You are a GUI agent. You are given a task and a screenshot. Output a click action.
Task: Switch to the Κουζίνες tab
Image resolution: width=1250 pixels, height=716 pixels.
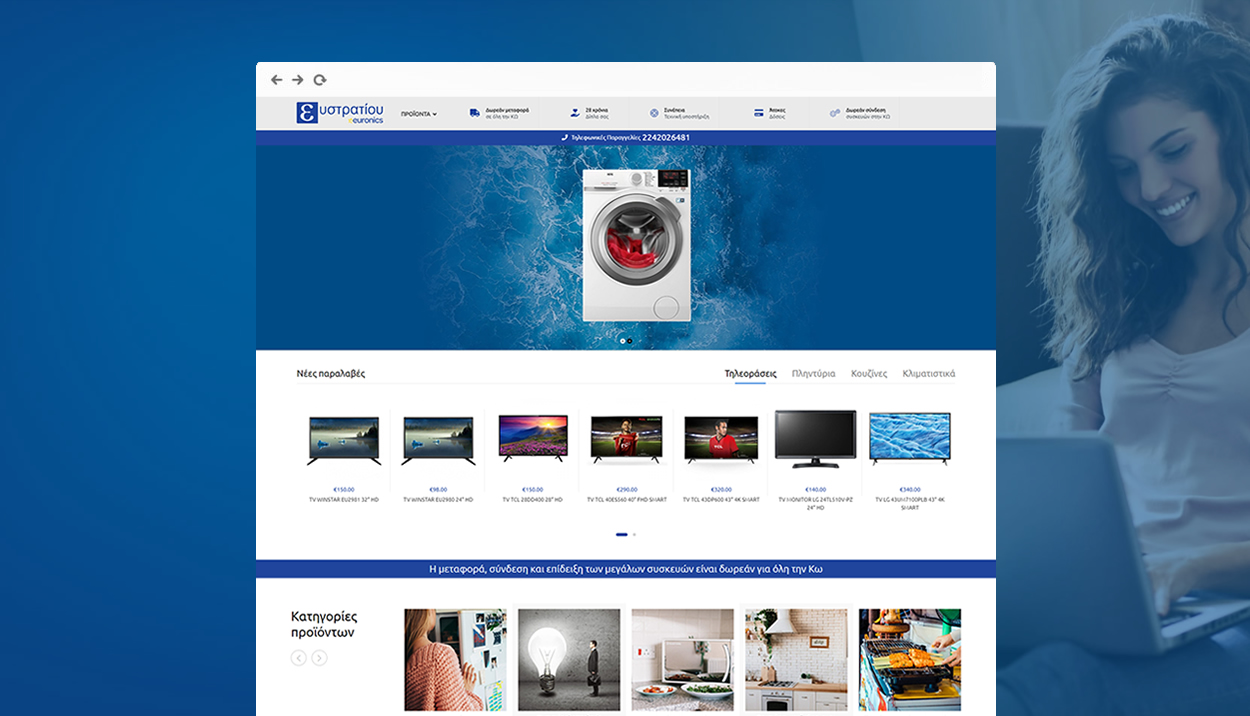(869, 374)
